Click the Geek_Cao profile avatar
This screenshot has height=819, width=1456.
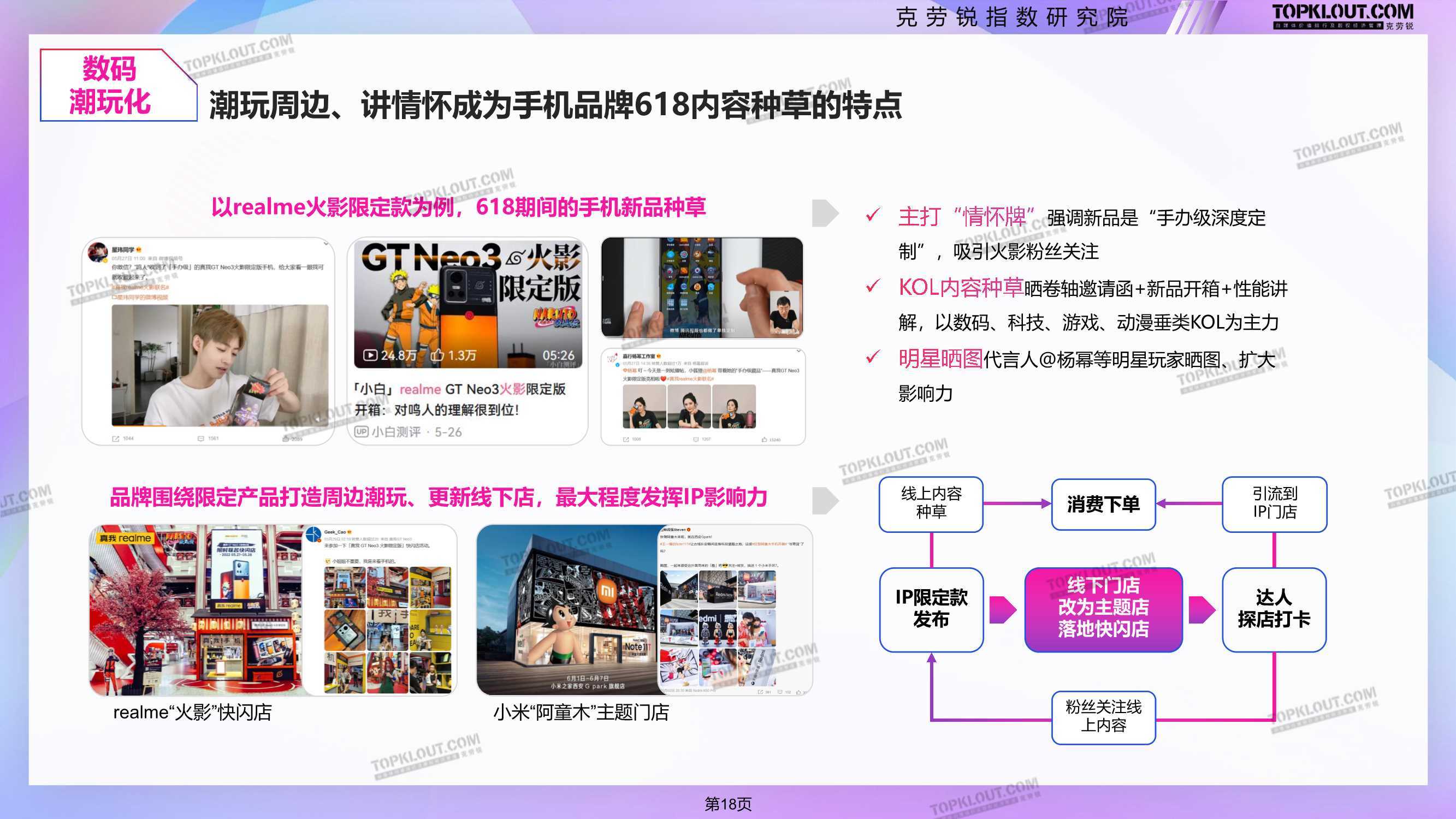click(x=313, y=534)
